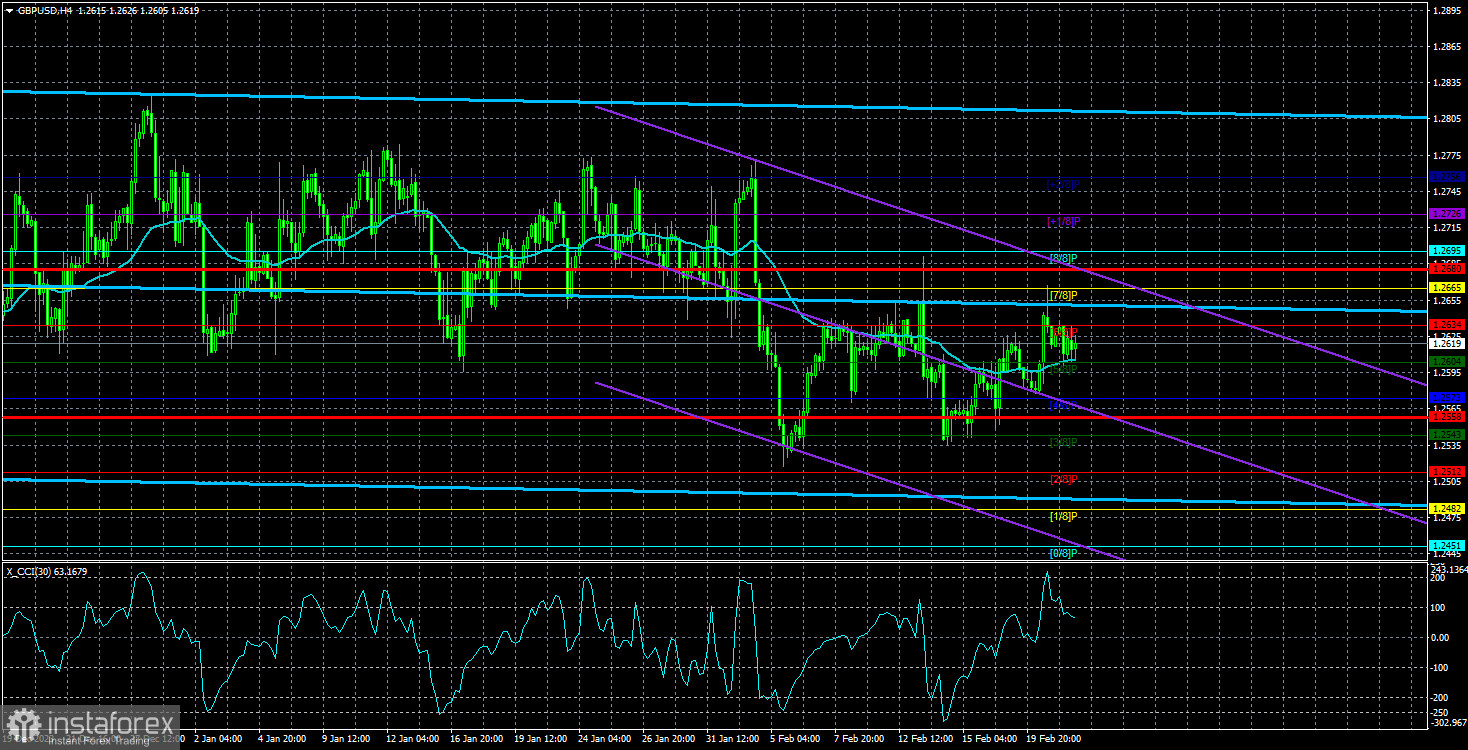This screenshot has width=1468, height=750.
Task: Click the 31 Jan 12:00 time label
Action: point(734,739)
